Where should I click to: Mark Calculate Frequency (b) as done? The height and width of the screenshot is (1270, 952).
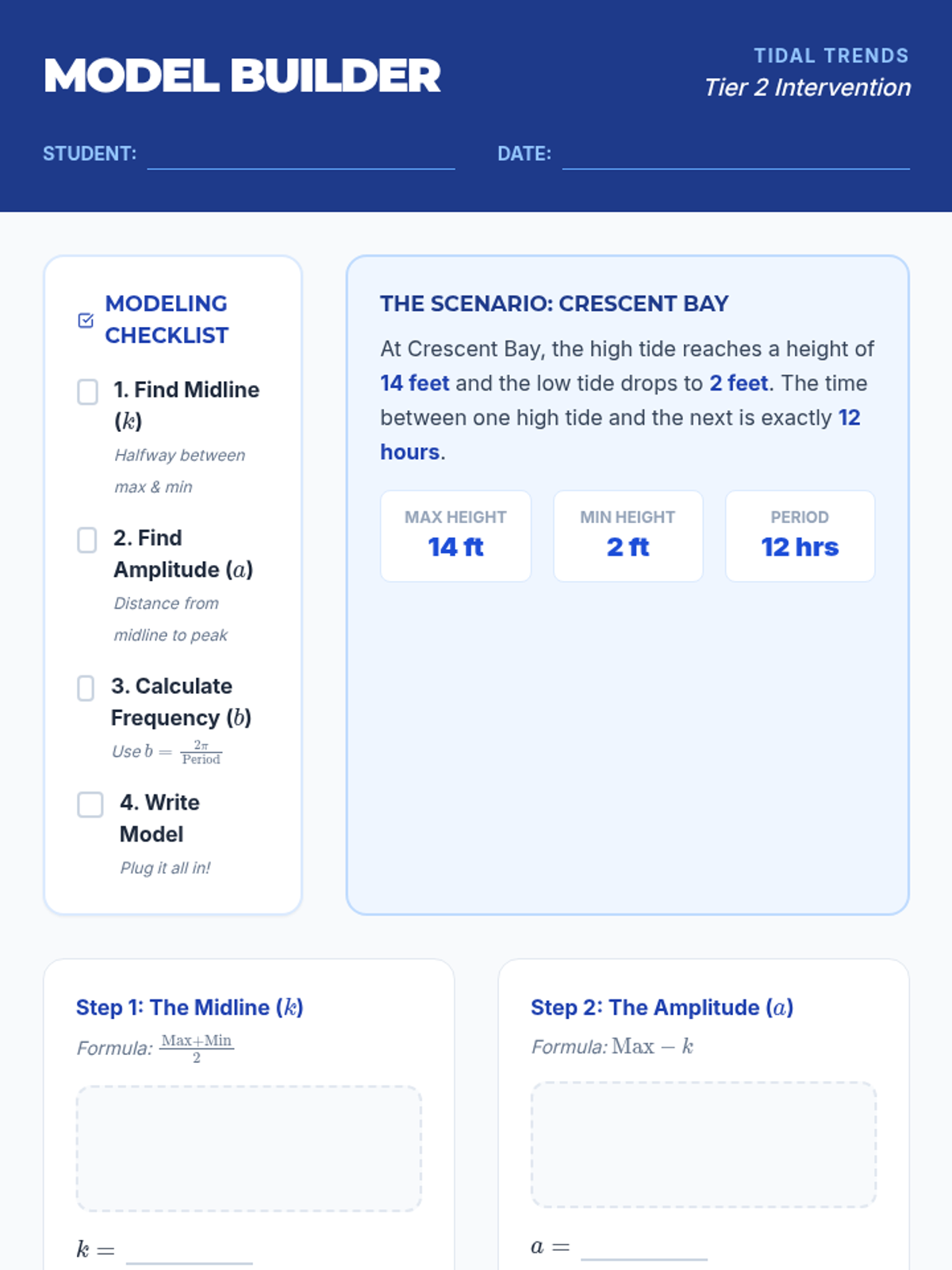[x=86, y=688]
